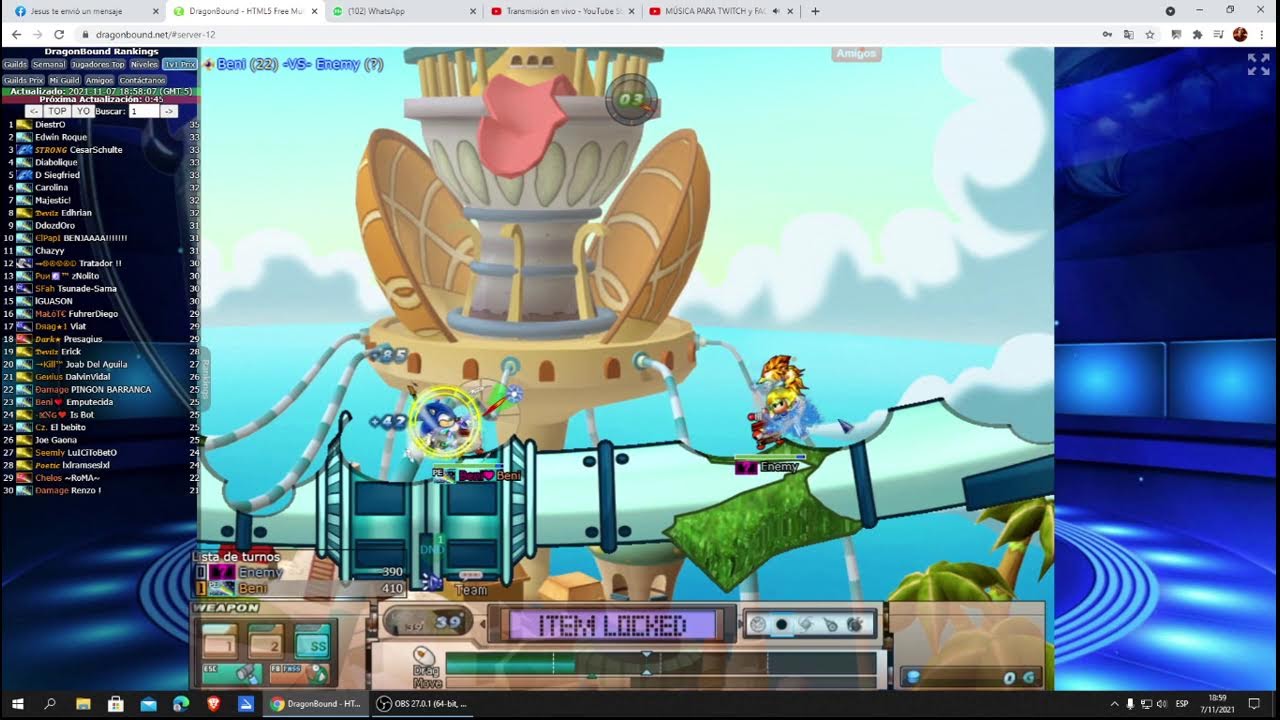The image size is (1280, 720).
Task: Select the bomb item icon
Action: coord(855,625)
